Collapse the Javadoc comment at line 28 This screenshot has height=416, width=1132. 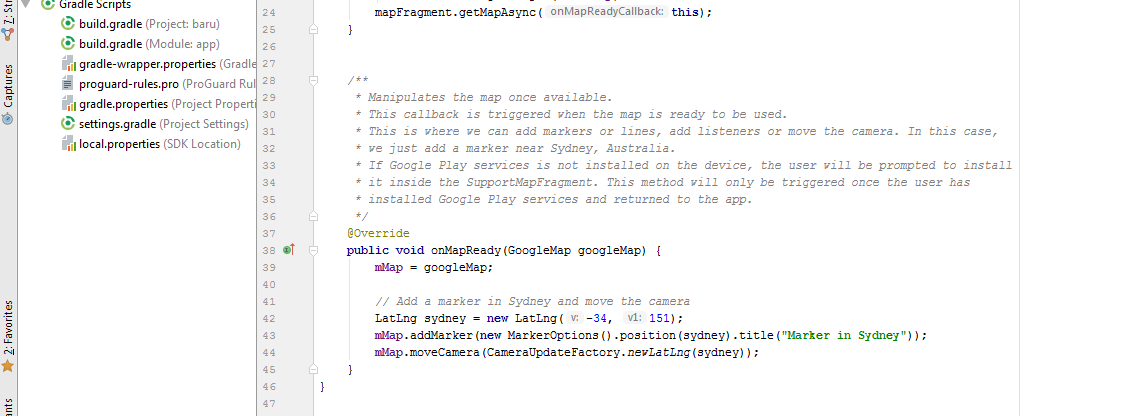[313, 81]
